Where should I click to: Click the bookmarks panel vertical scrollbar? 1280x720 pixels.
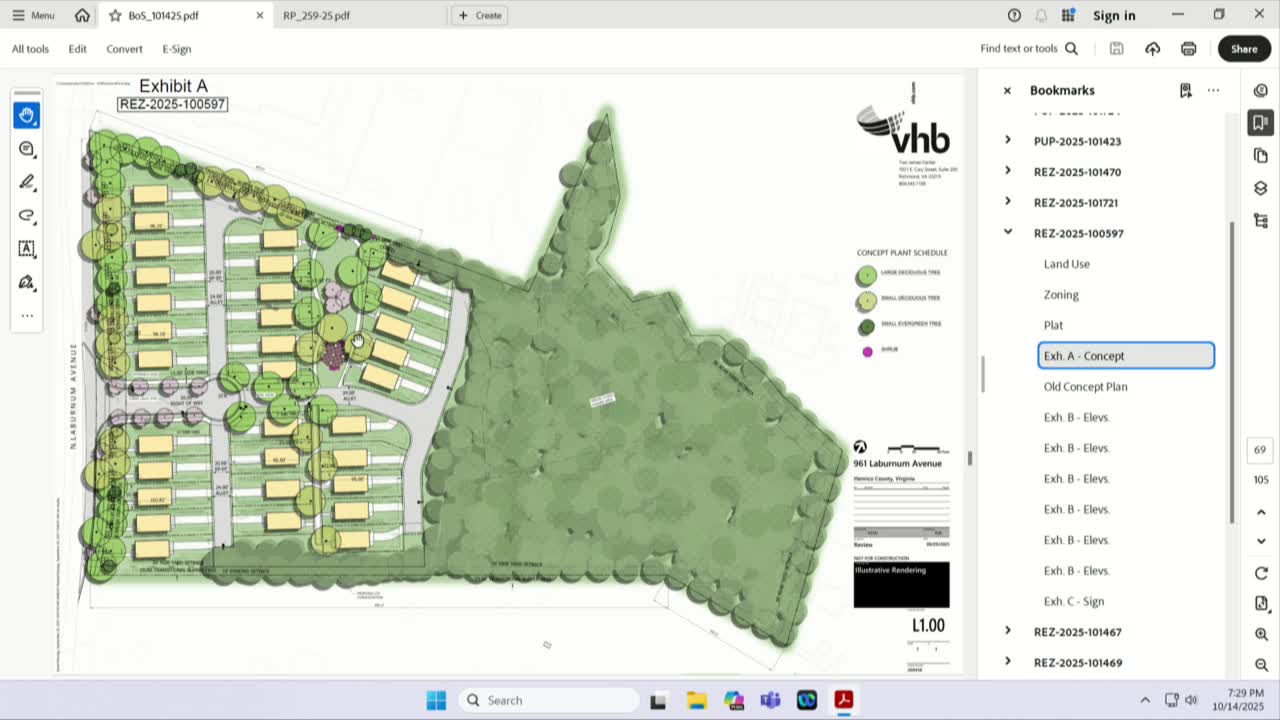pyautogui.click(x=1231, y=370)
